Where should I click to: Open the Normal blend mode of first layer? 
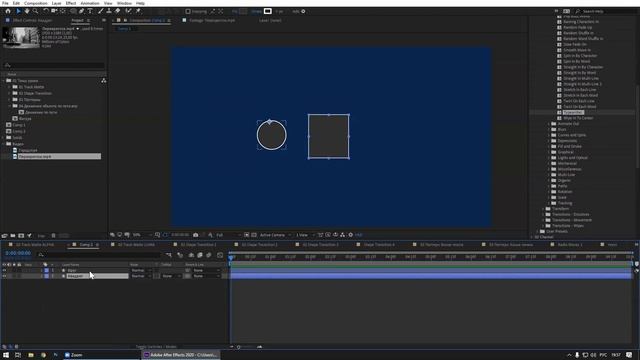coord(141,270)
